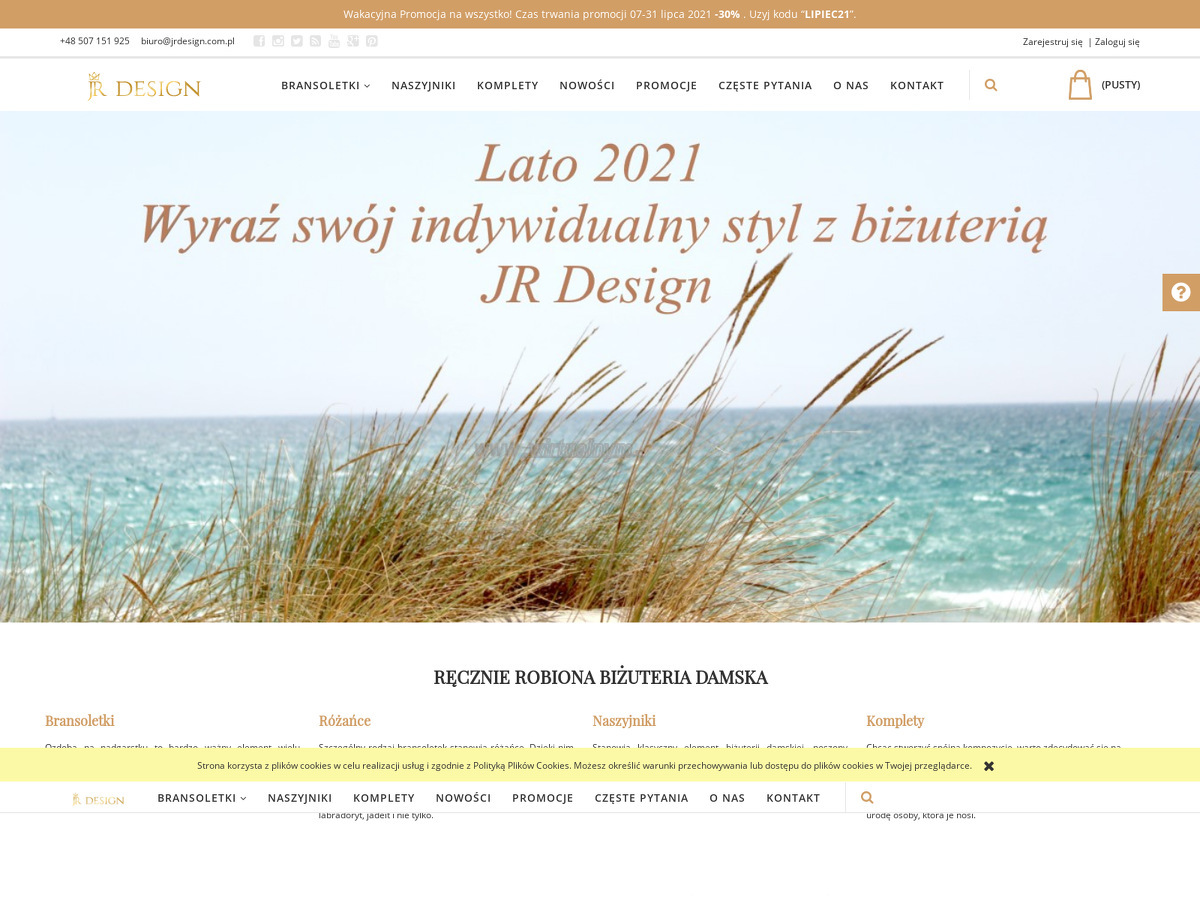1200x899 pixels.
Task: Open Kontakt in the main menu
Action: (x=917, y=86)
